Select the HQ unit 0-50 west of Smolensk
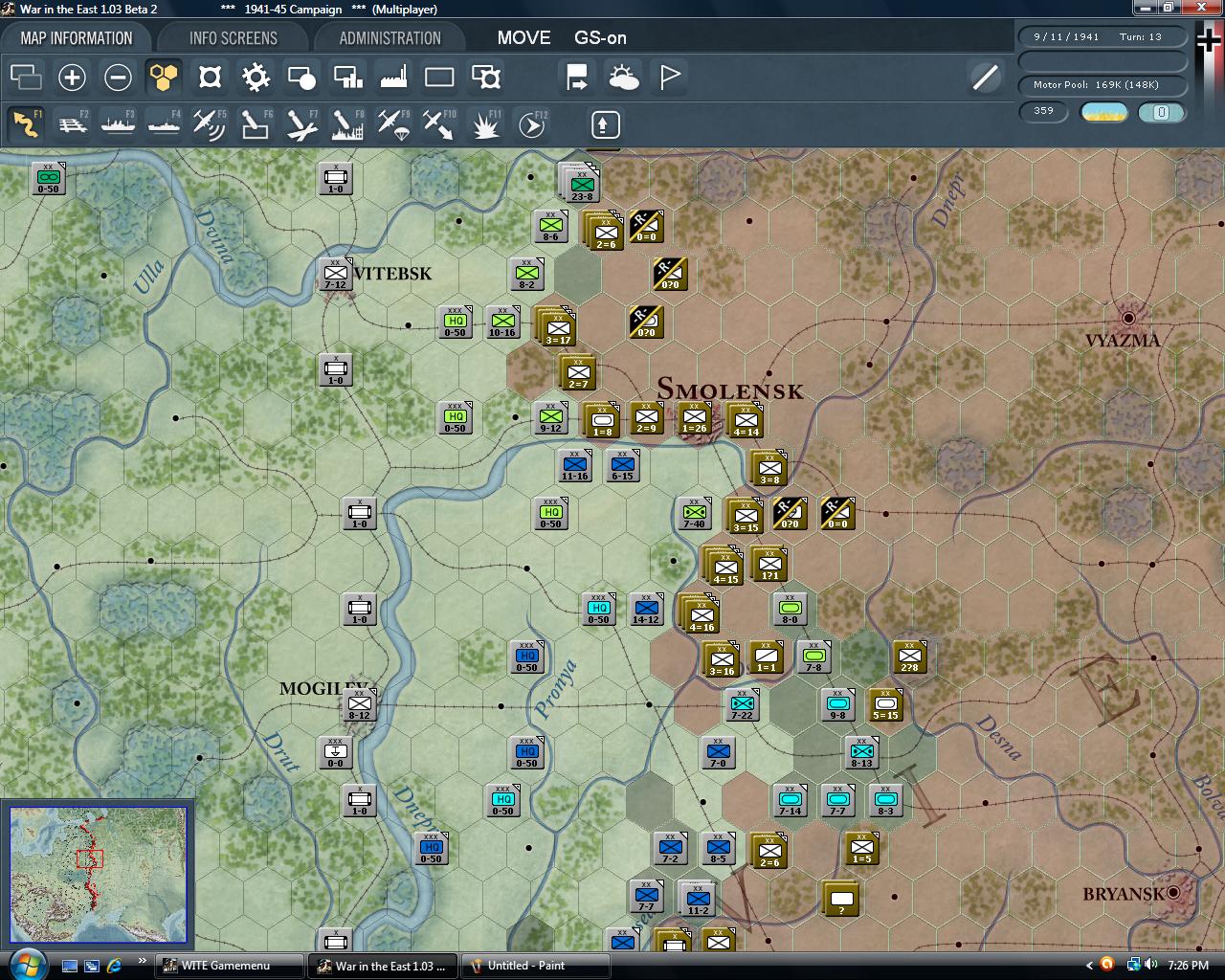Image resolution: width=1225 pixels, height=980 pixels. click(456, 417)
